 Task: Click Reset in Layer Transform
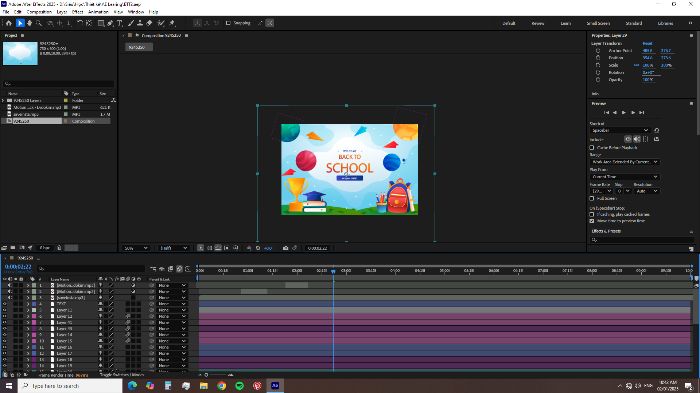click(x=647, y=43)
